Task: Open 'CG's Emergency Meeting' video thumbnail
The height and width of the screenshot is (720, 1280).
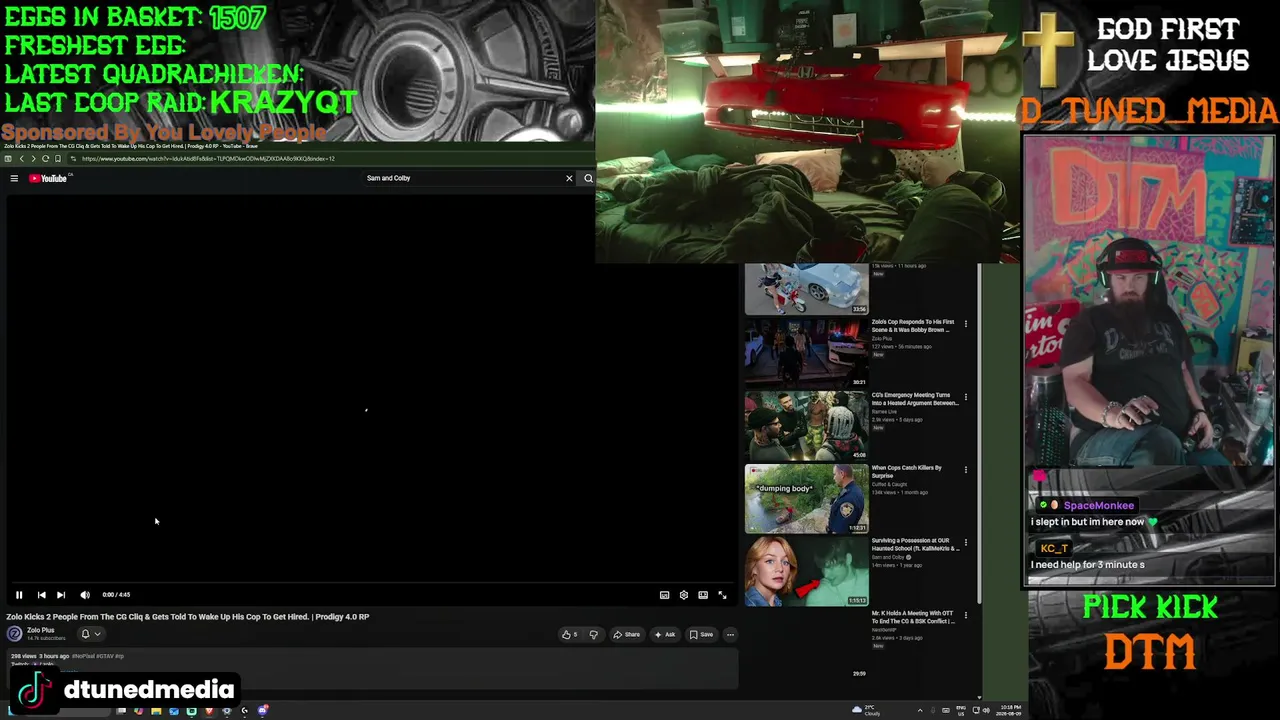Action: click(806, 425)
